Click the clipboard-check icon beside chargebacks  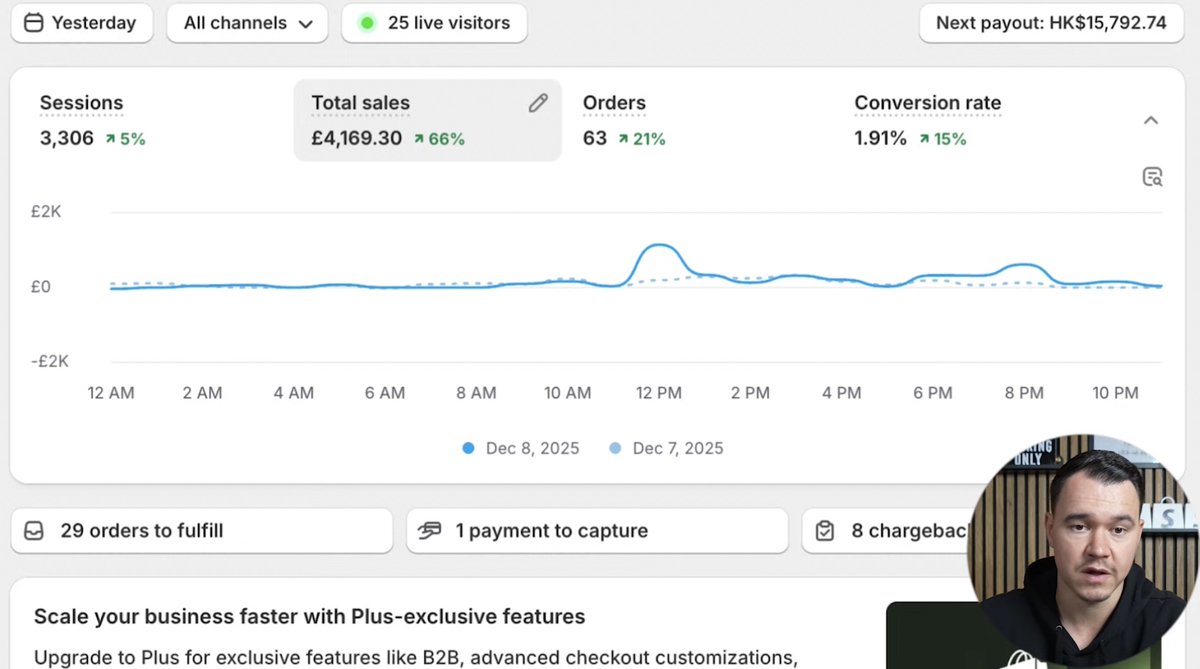(824, 530)
